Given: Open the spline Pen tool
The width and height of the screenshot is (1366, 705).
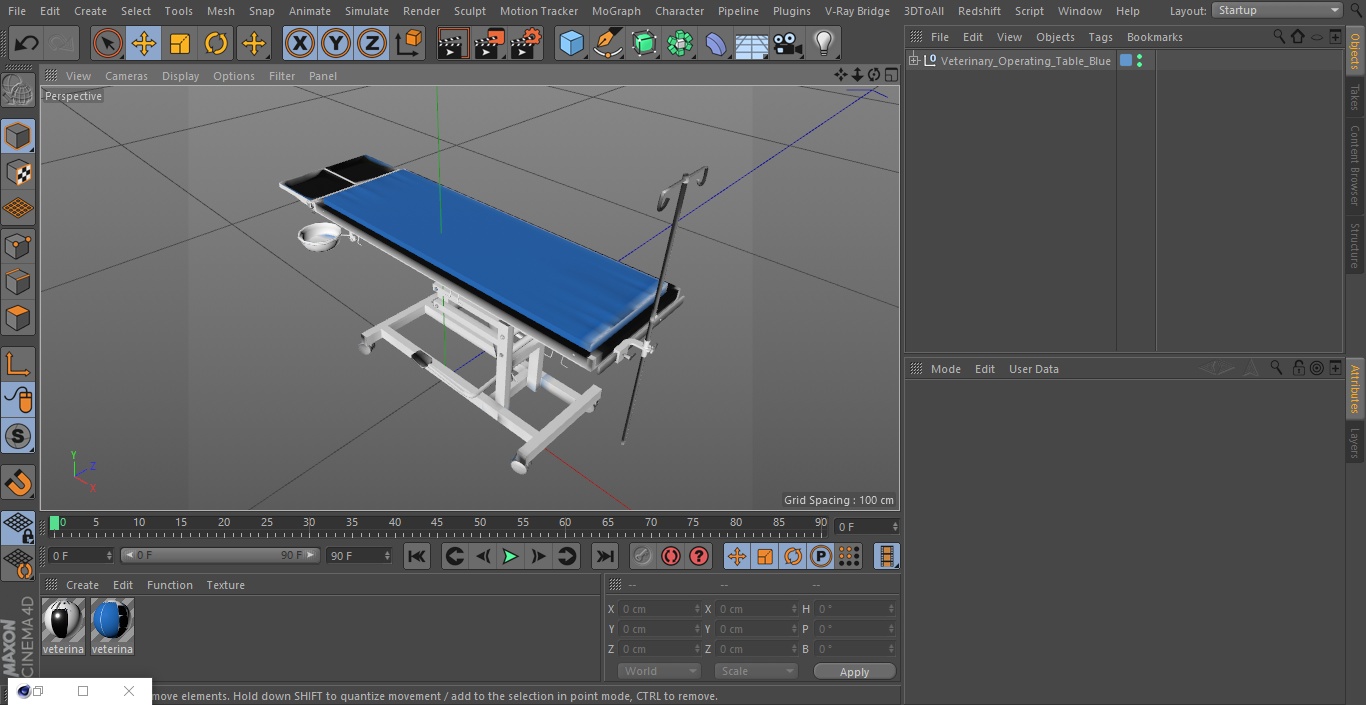Looking at the screenshot, I should 608,43.
